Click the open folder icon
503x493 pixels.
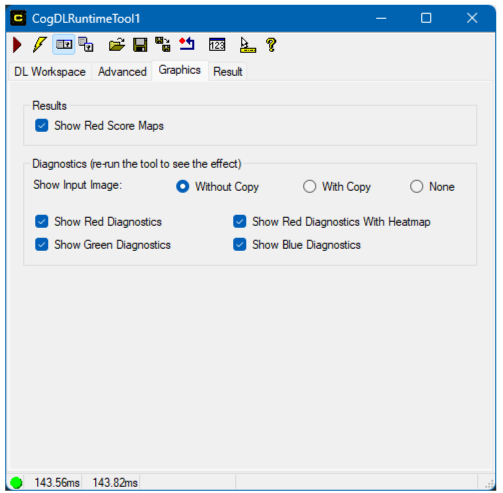pyautogui.click(x=117, y=45)
